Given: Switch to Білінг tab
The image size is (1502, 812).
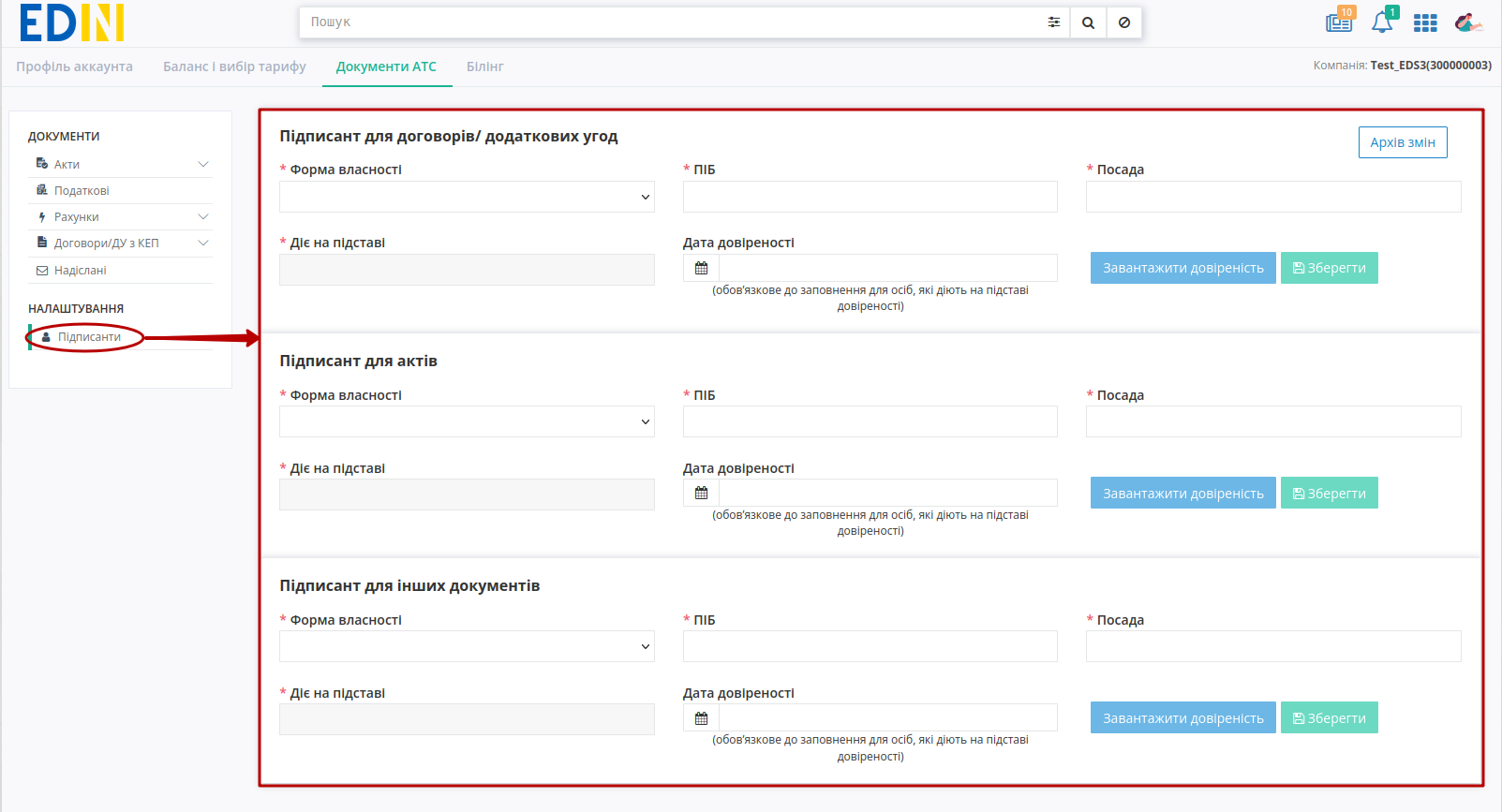Looking at the screenshot, I should tap(485, 66).
